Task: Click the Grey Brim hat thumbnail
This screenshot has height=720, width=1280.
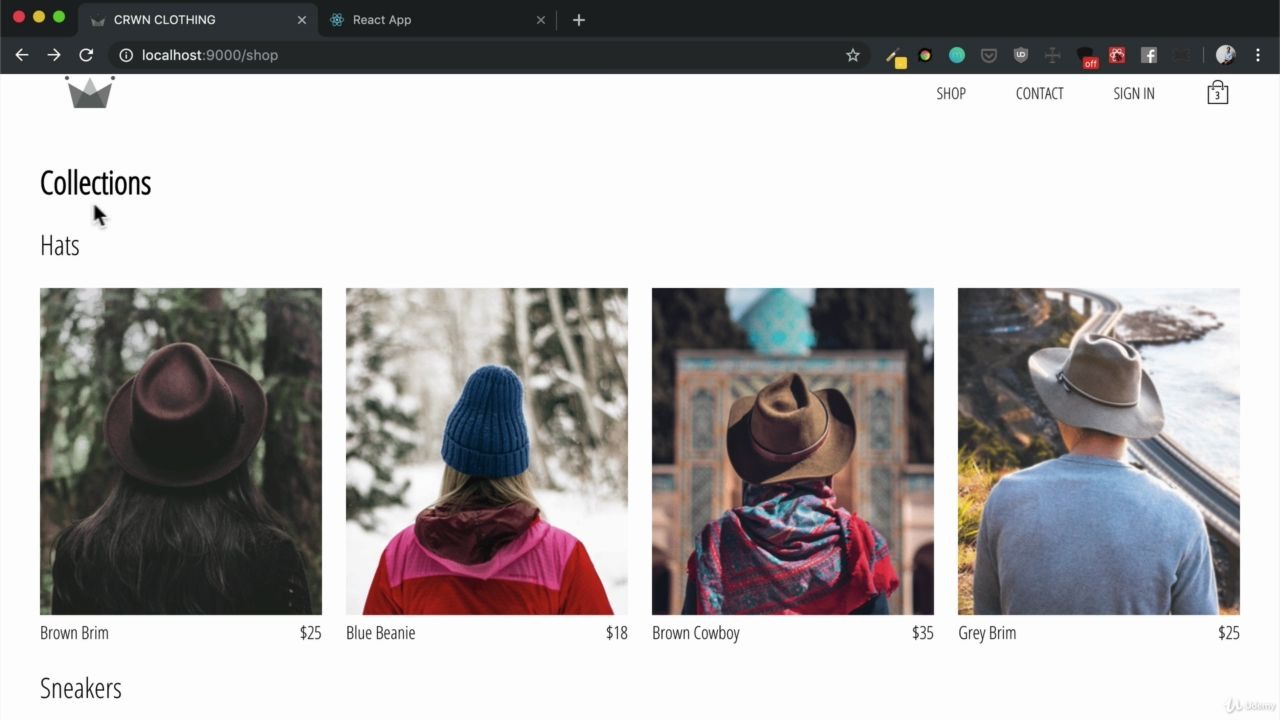Action: coord(1098,450)
